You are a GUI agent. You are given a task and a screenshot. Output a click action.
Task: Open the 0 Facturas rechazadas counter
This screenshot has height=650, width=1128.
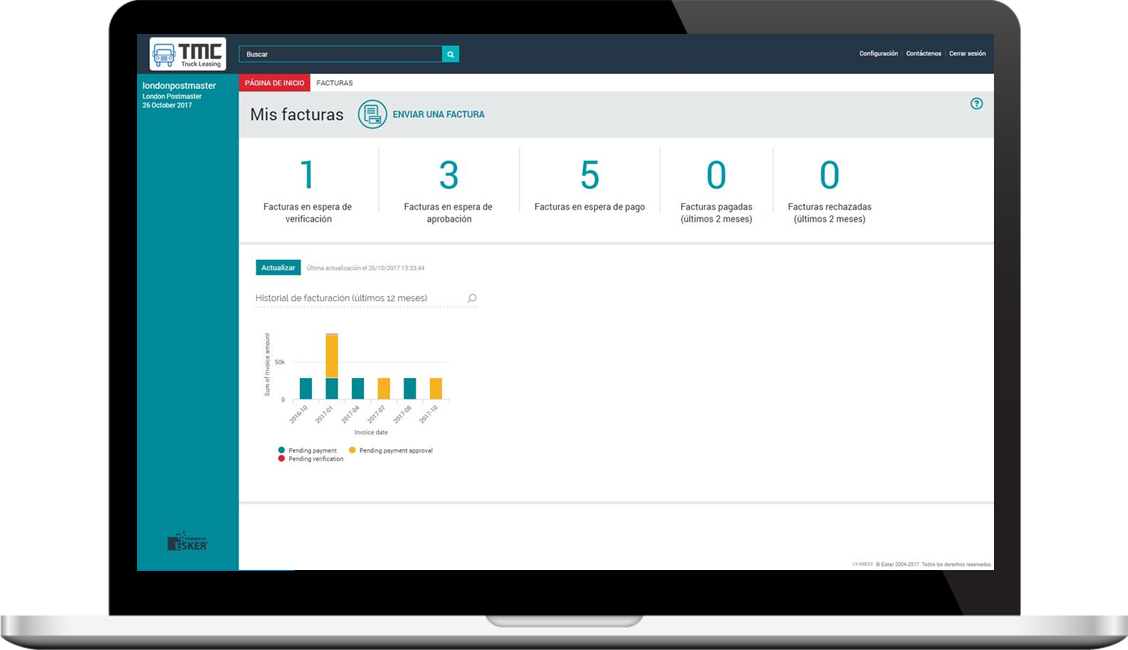[829, 191]
